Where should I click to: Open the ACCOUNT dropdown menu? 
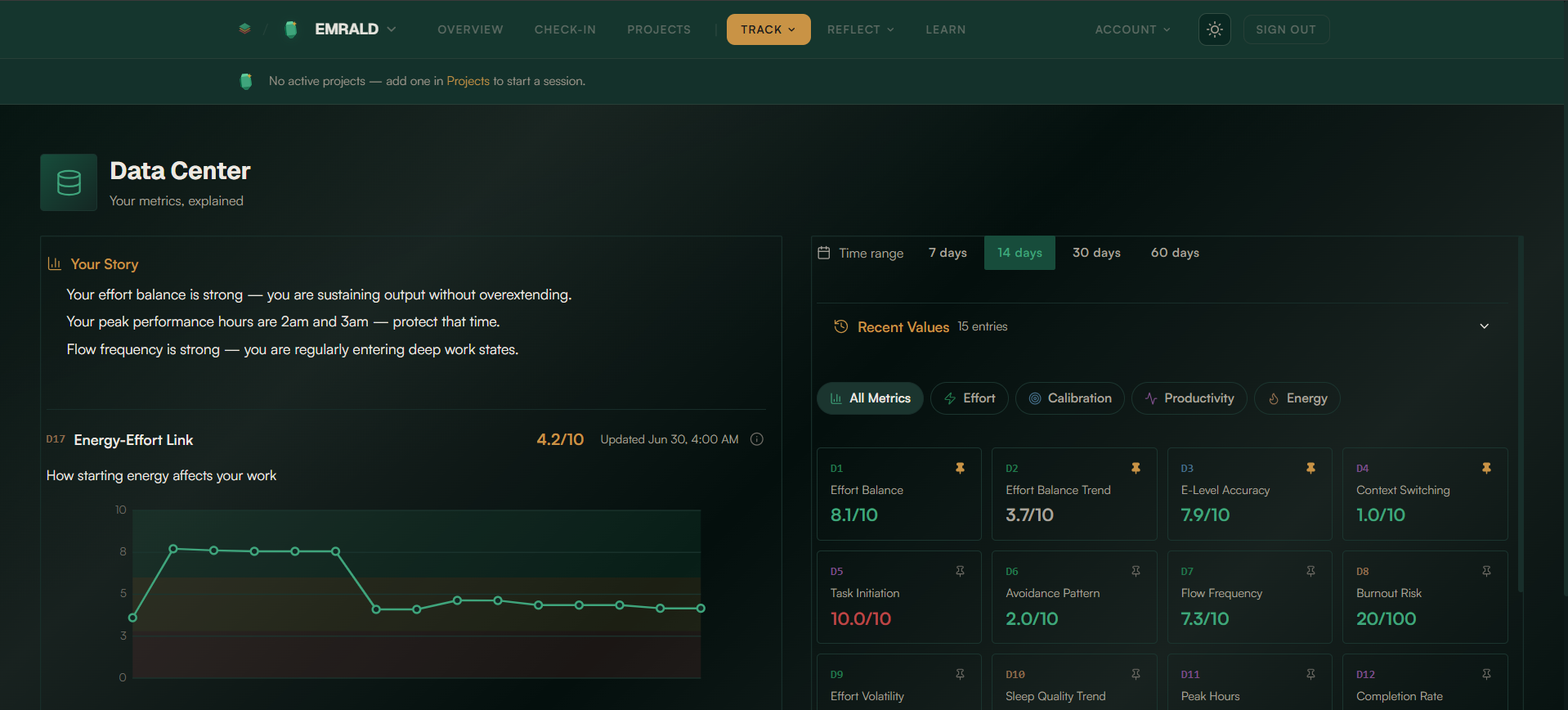pyautogui.click(x=1132, y=29)
